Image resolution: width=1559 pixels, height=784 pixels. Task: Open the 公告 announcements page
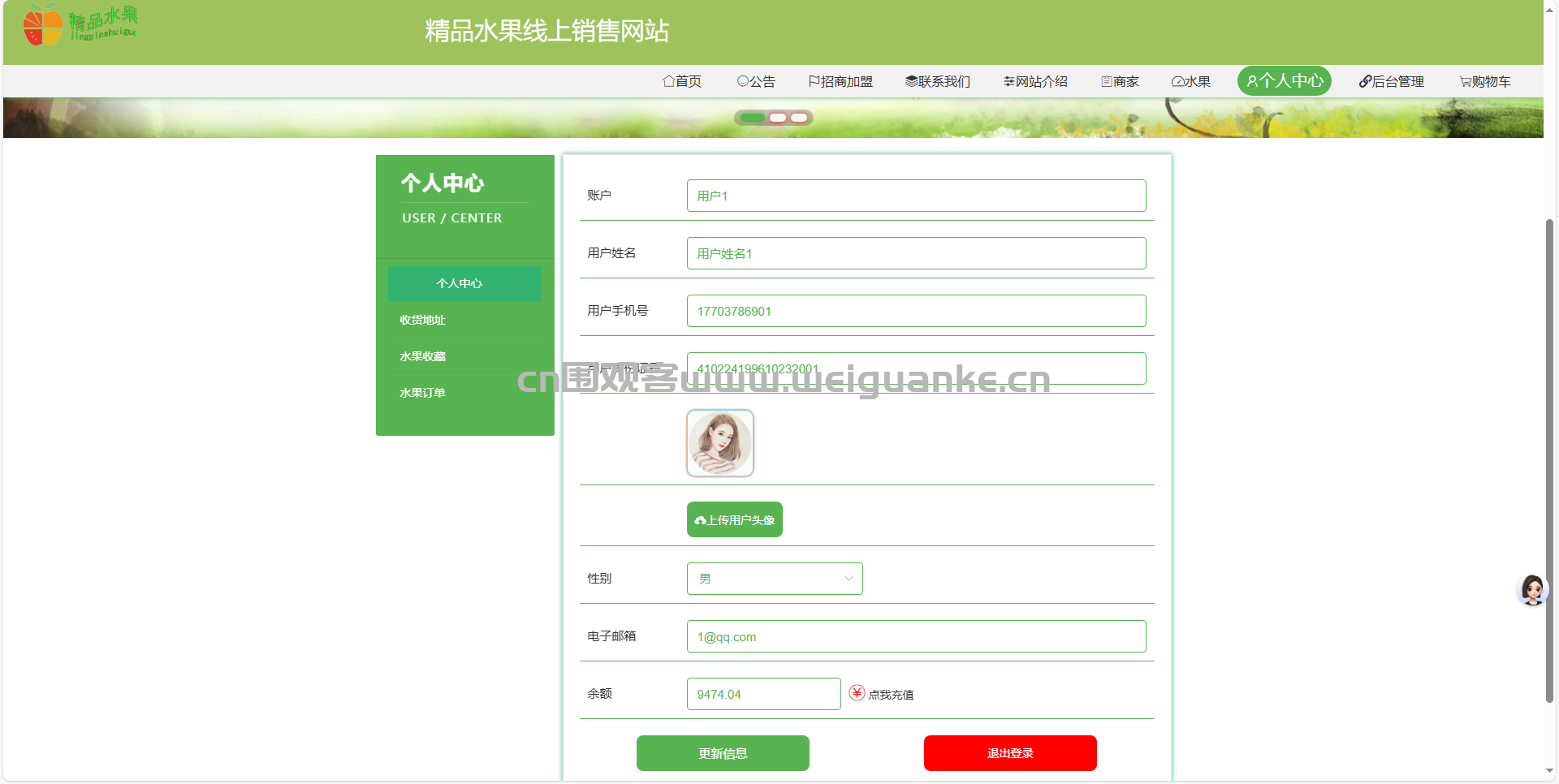point(756,81)
